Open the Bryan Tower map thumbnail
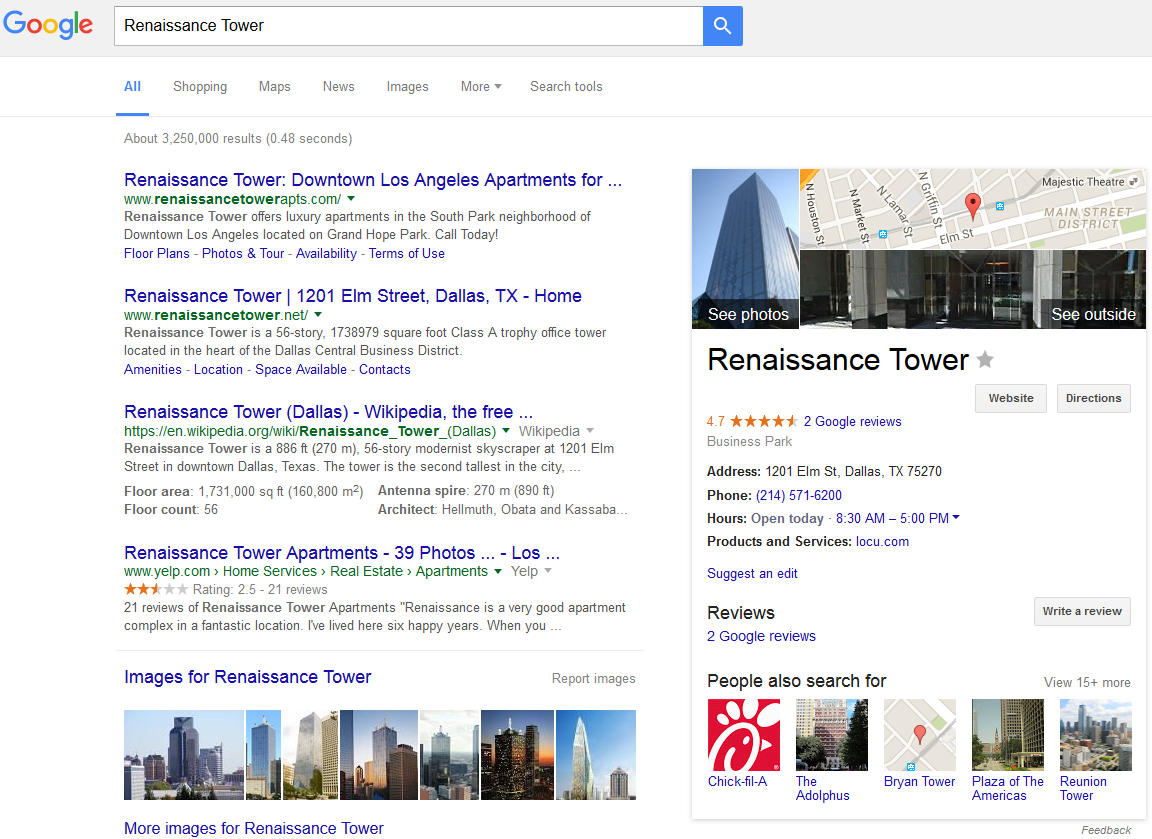This screenshot has width=1152, height=839. [x=919, y=735]
